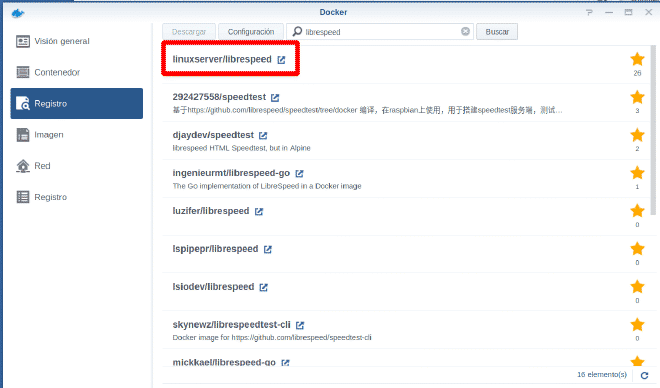Select the highlighted Registro search section
660x388 pixels.
pos(77,104)
